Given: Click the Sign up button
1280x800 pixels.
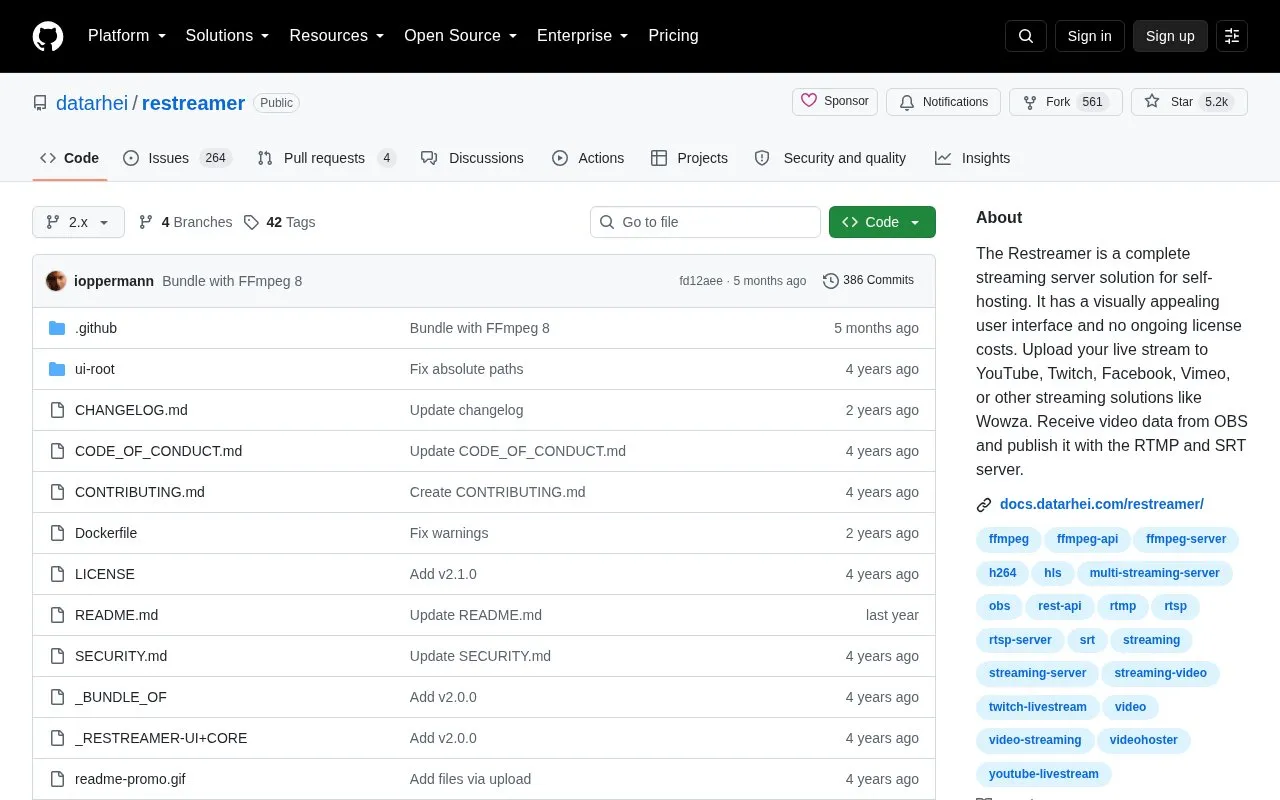Looking at the screenshot, I should click(1170, 36).
